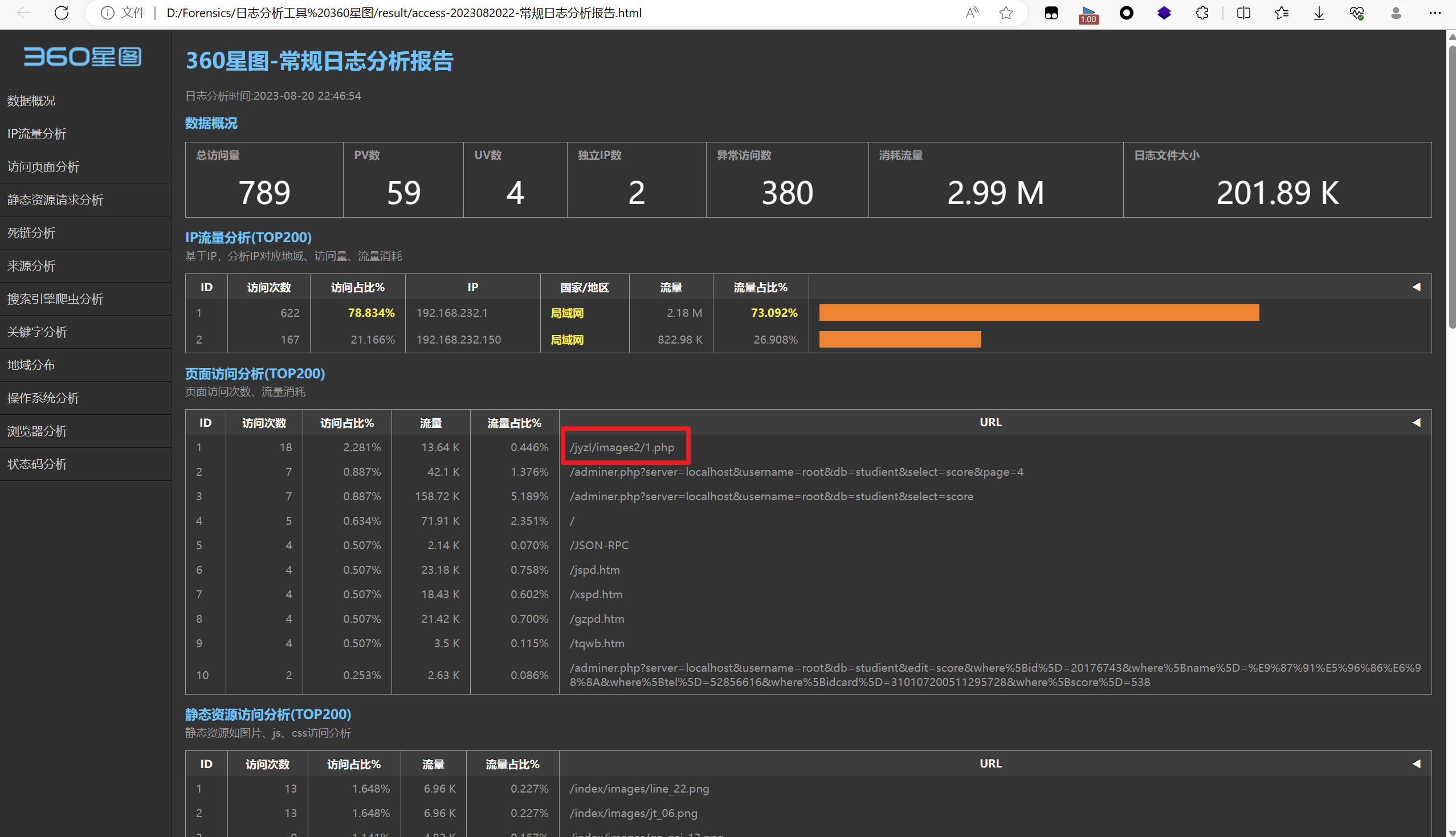Select IP流量分析 in the sidebar
Viewport: 1456px width, 837px height.
coord(85,134)
